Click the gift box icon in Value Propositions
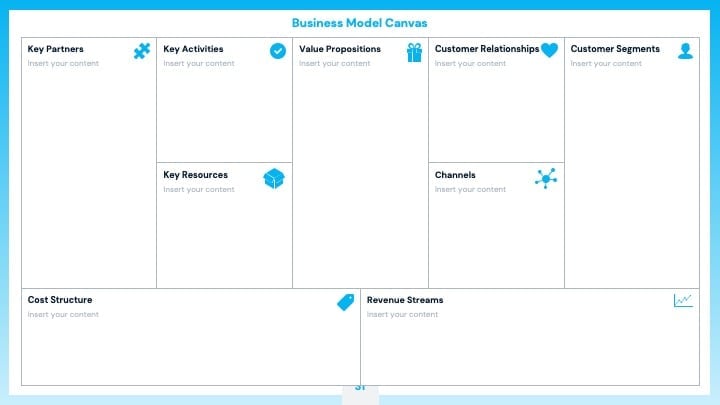 [414, 52]
